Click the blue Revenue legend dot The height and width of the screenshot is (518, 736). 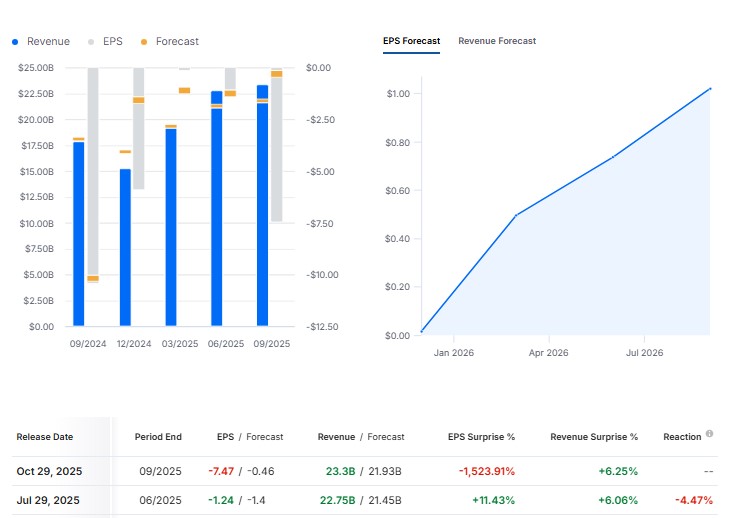(x=15, y=42)
